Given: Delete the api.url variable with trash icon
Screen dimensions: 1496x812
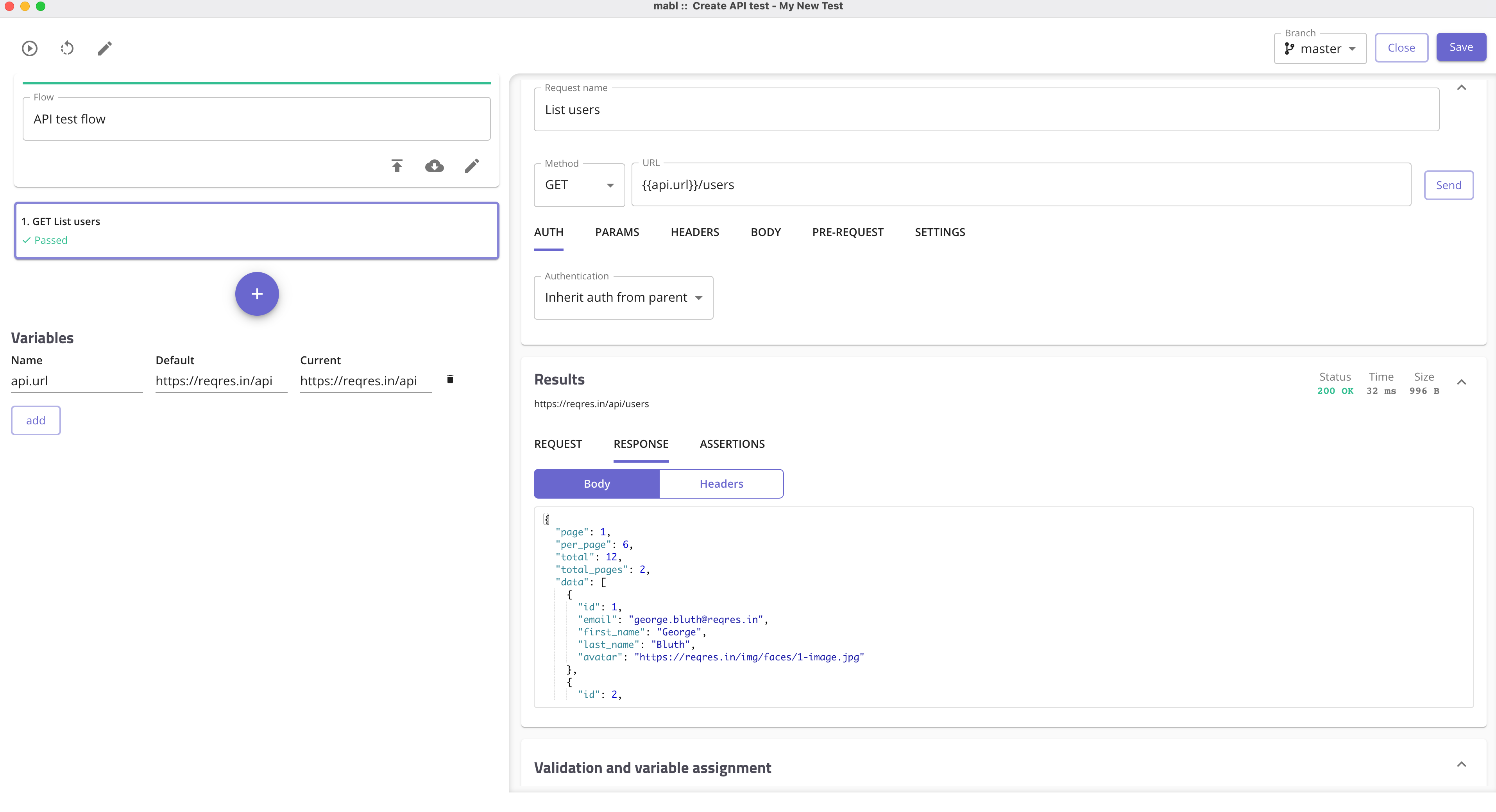Looking at the screenshot, I should point(450,379).
